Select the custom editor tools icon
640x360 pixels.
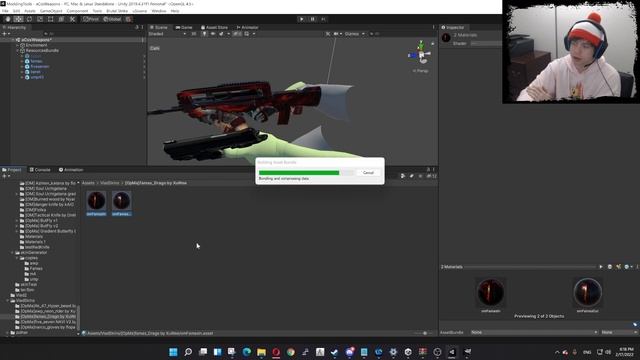(x=72, y=19)
